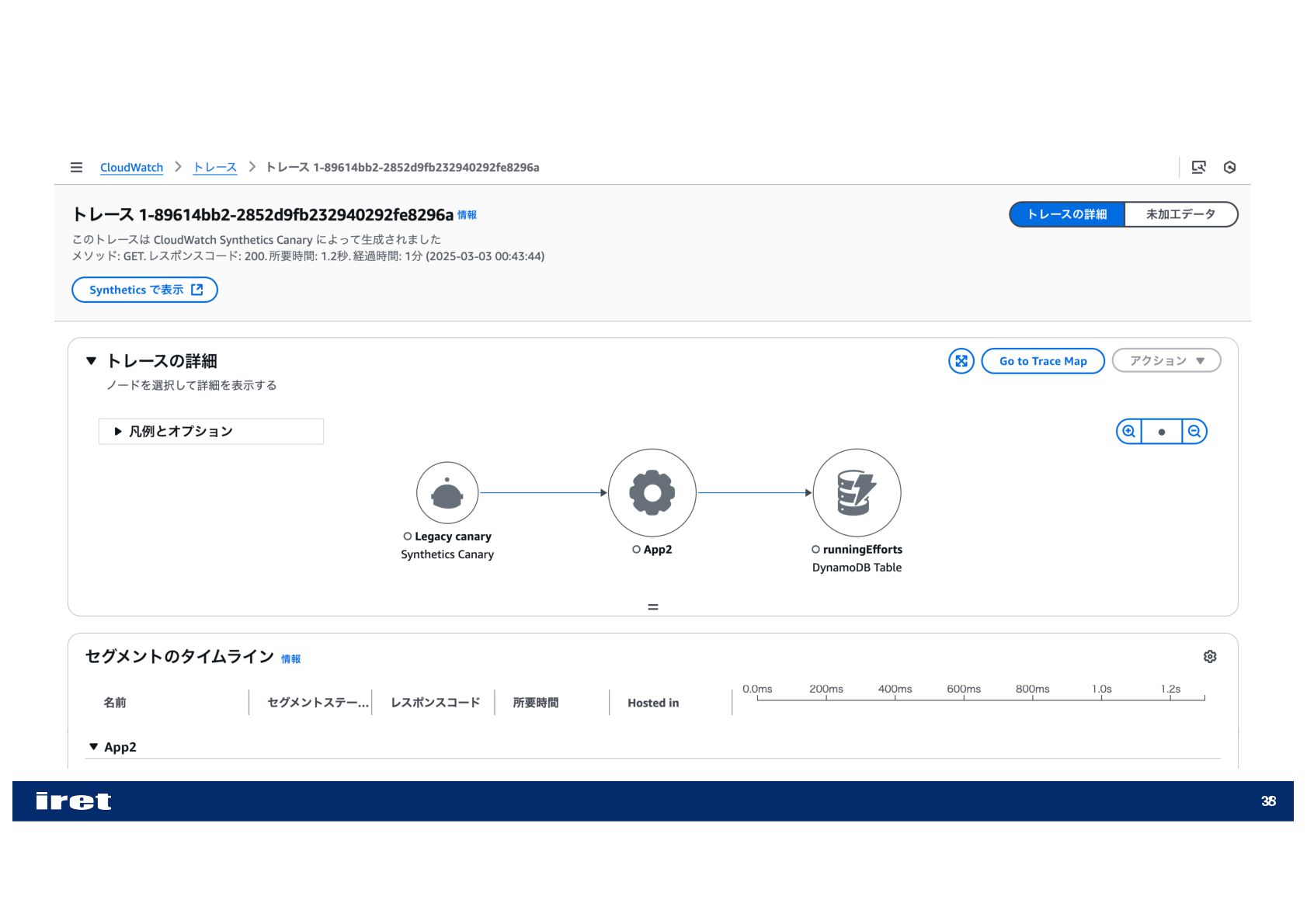Image resolution: width=1307 pixels, height=924 pixels.
Task: Switch to 未加工データ tab
Action: (x=1180, y=214)
